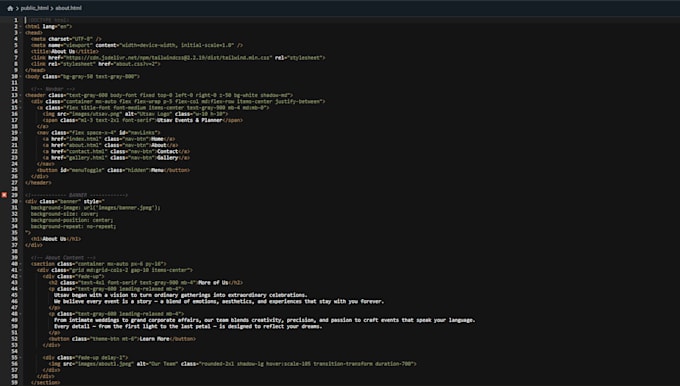Collapse the paragraph fold on line 44

pos(21,289)
